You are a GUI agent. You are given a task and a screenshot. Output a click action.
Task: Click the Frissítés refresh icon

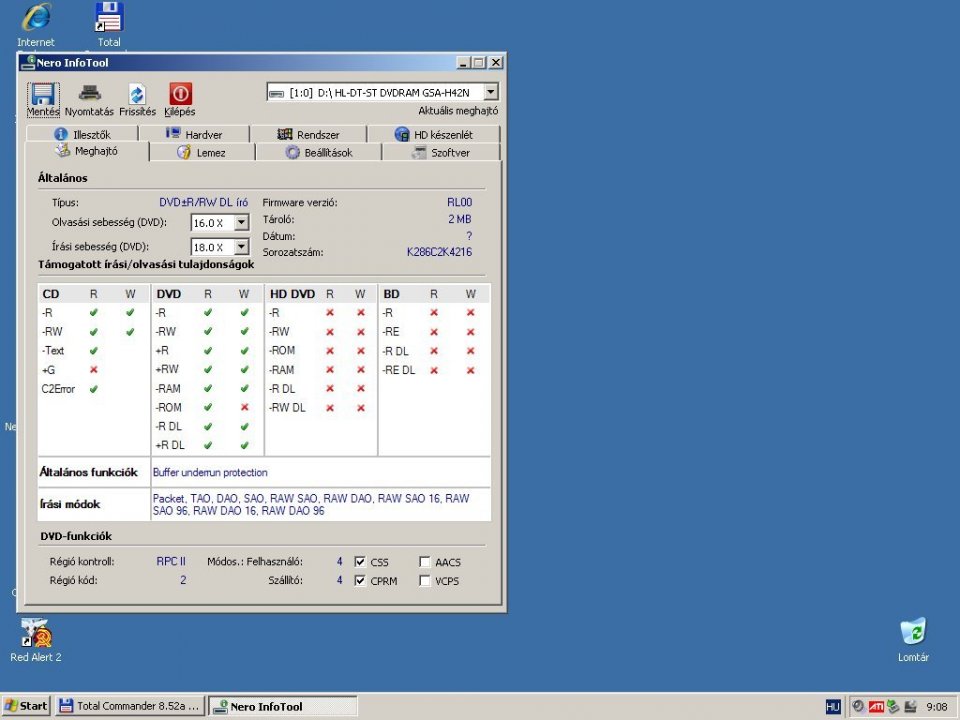137,94
